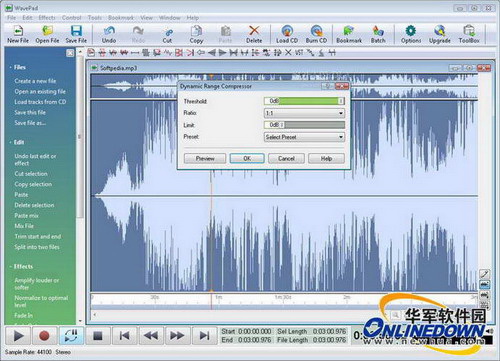500x361 pixels.
Task: Click the 'Paste mix' sidebar link
Action: click(26, 216)
